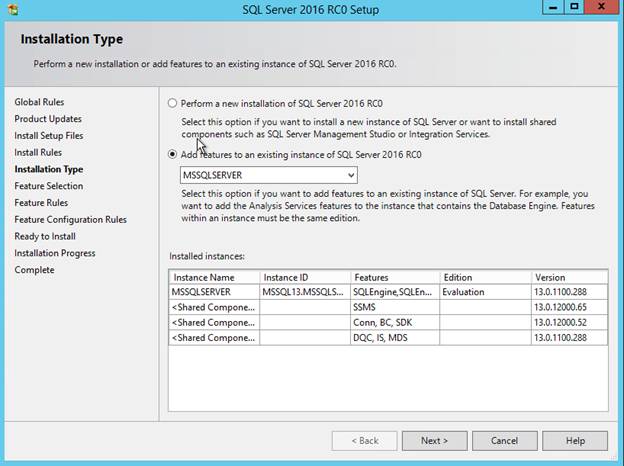624x466 pixels.
Task: Click version 13.0.12000.65 cell
Action: pyautogui.click(x=569, y=307)
